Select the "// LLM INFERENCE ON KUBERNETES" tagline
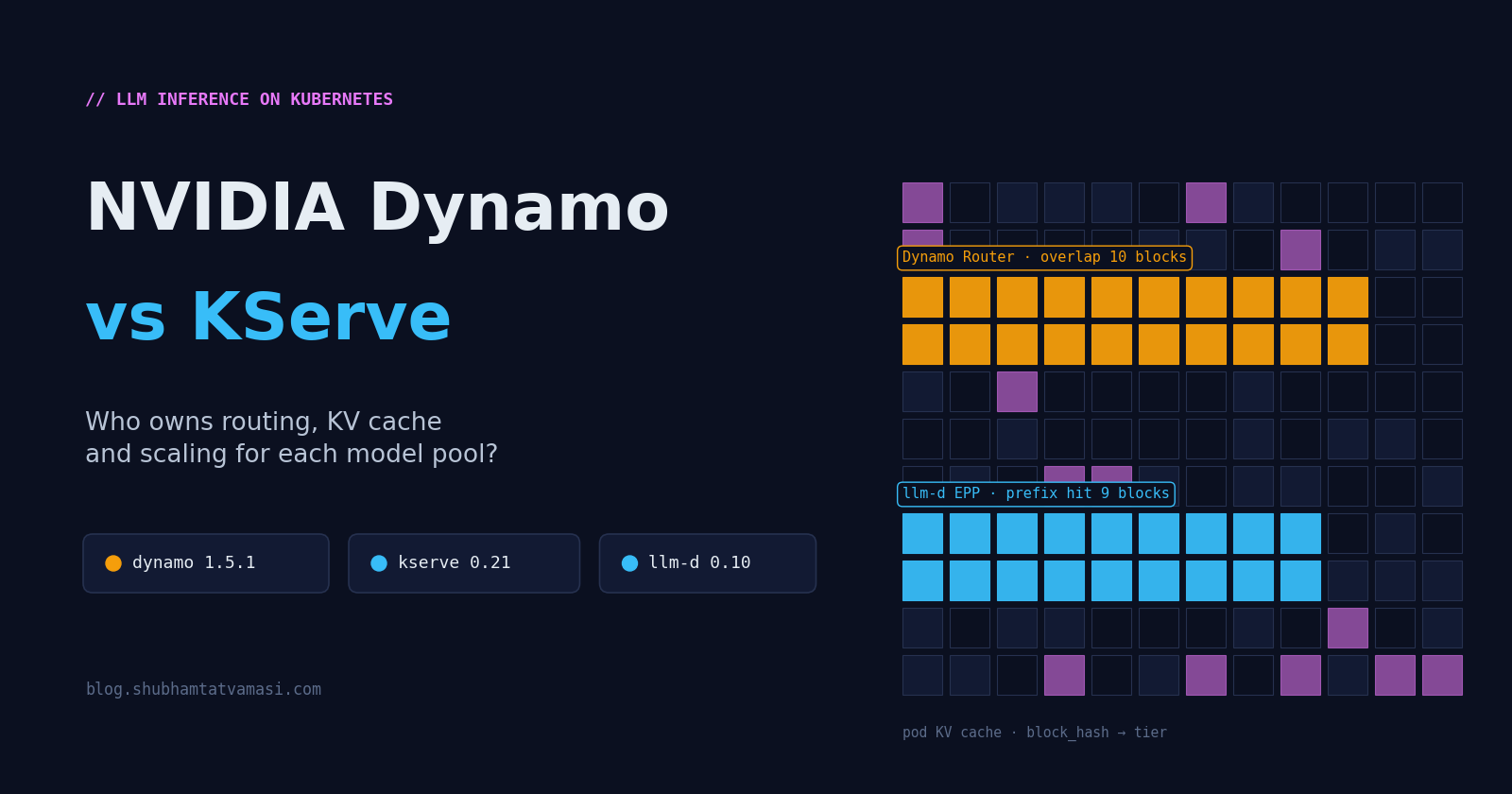This screenshot has width=1512, height=794. tap(239, 100)
